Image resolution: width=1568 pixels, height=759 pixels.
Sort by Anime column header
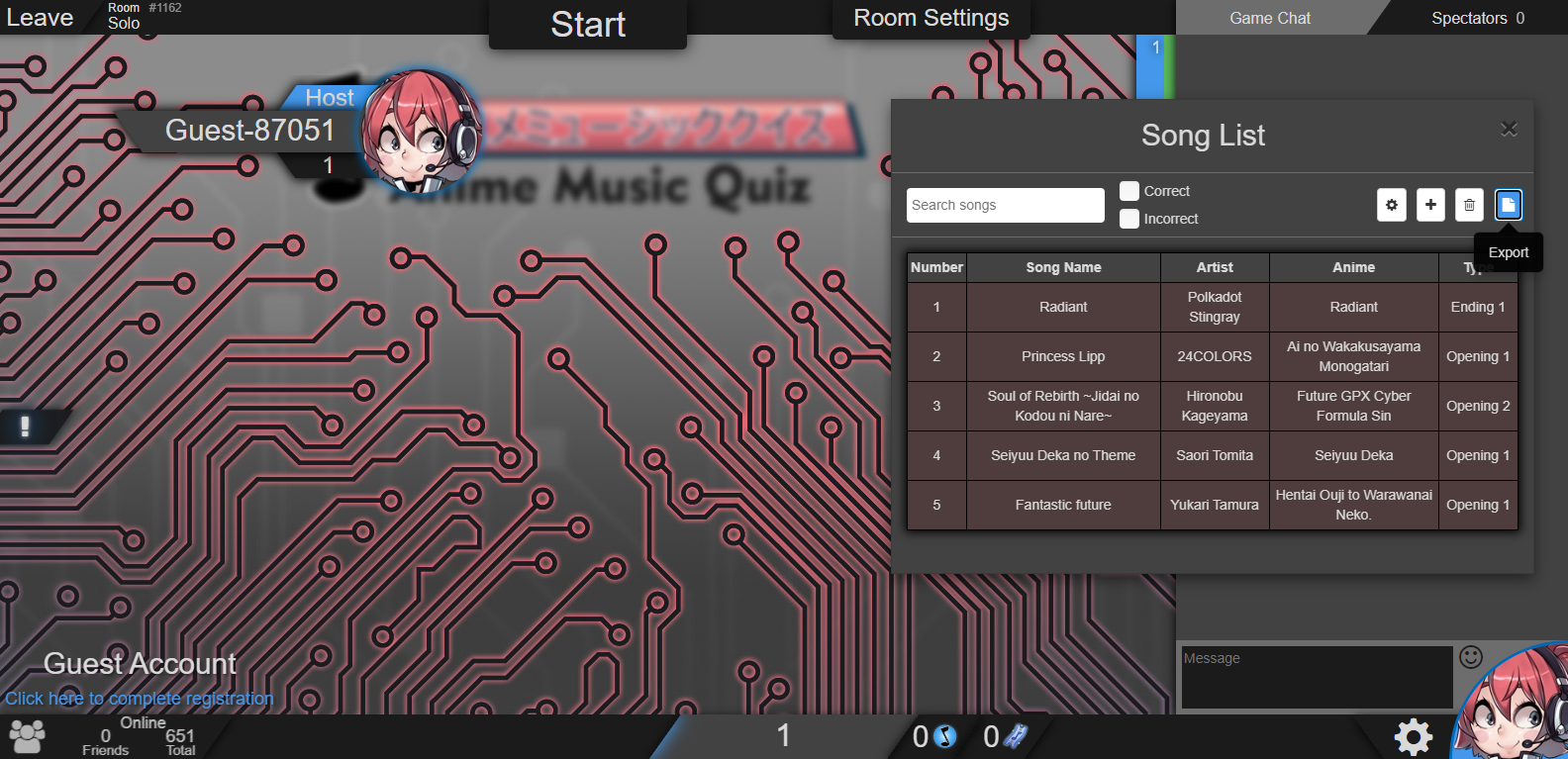(x=1353, y=267)
